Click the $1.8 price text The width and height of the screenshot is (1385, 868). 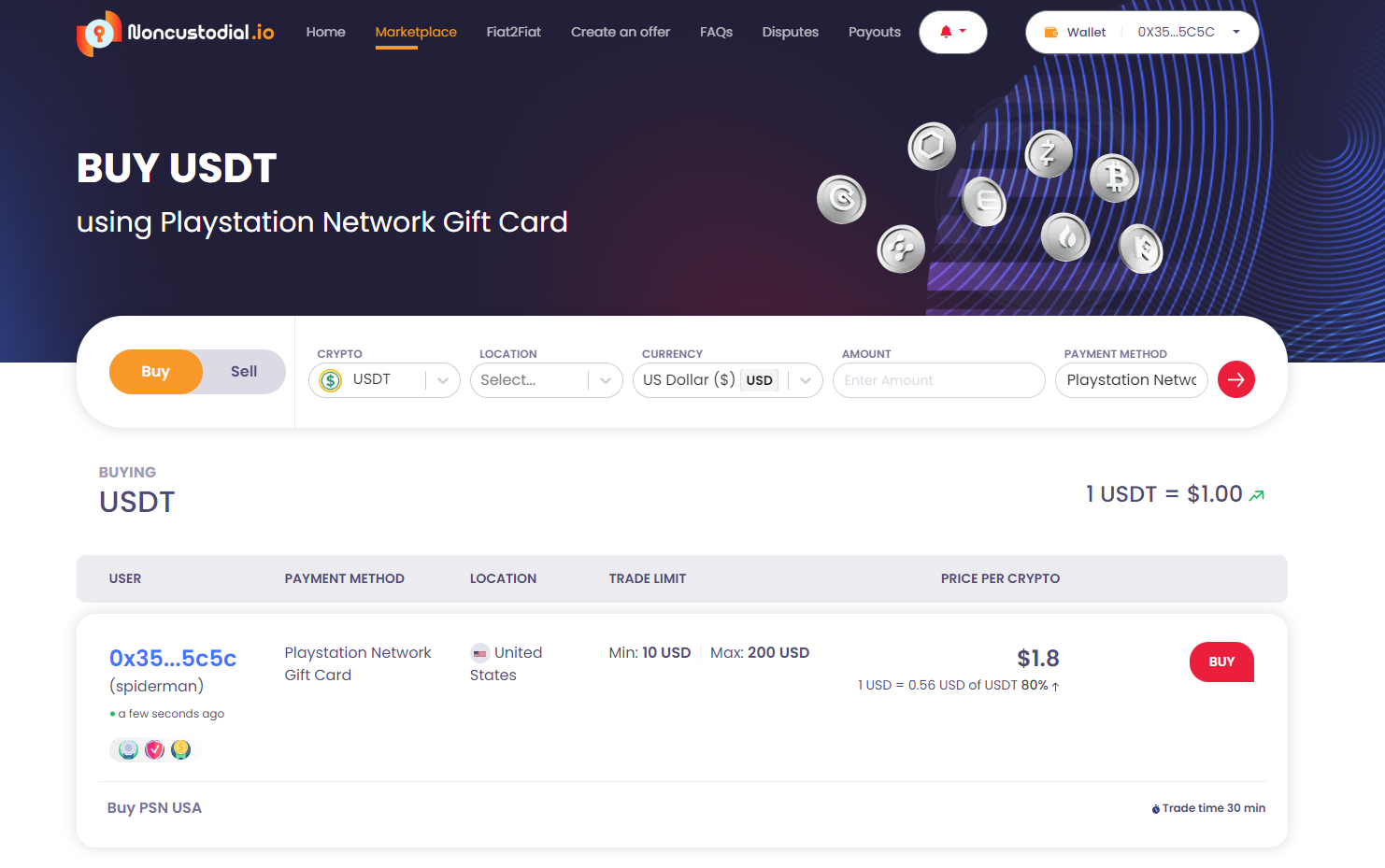[1038, 659]
